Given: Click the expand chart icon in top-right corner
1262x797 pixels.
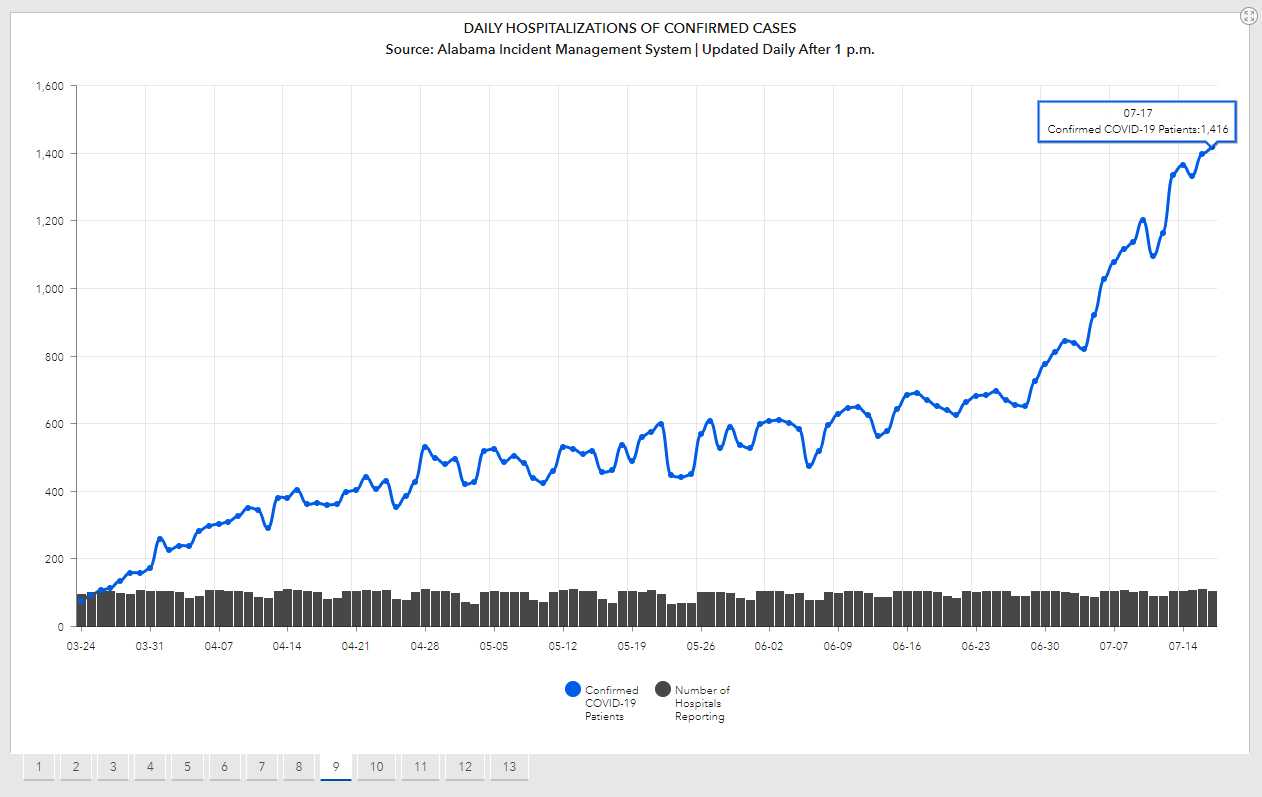Looking at the screenshot, I should [1248, 15].
